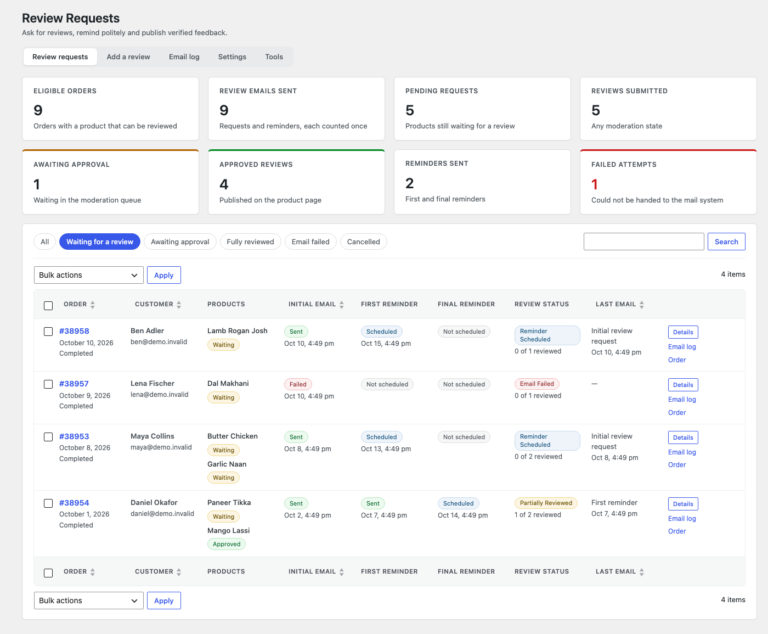Image resolution: width=768 pixels, height=634 pixels.
Task: Sort by Customer in the header
Action: (x=158, y=304)
